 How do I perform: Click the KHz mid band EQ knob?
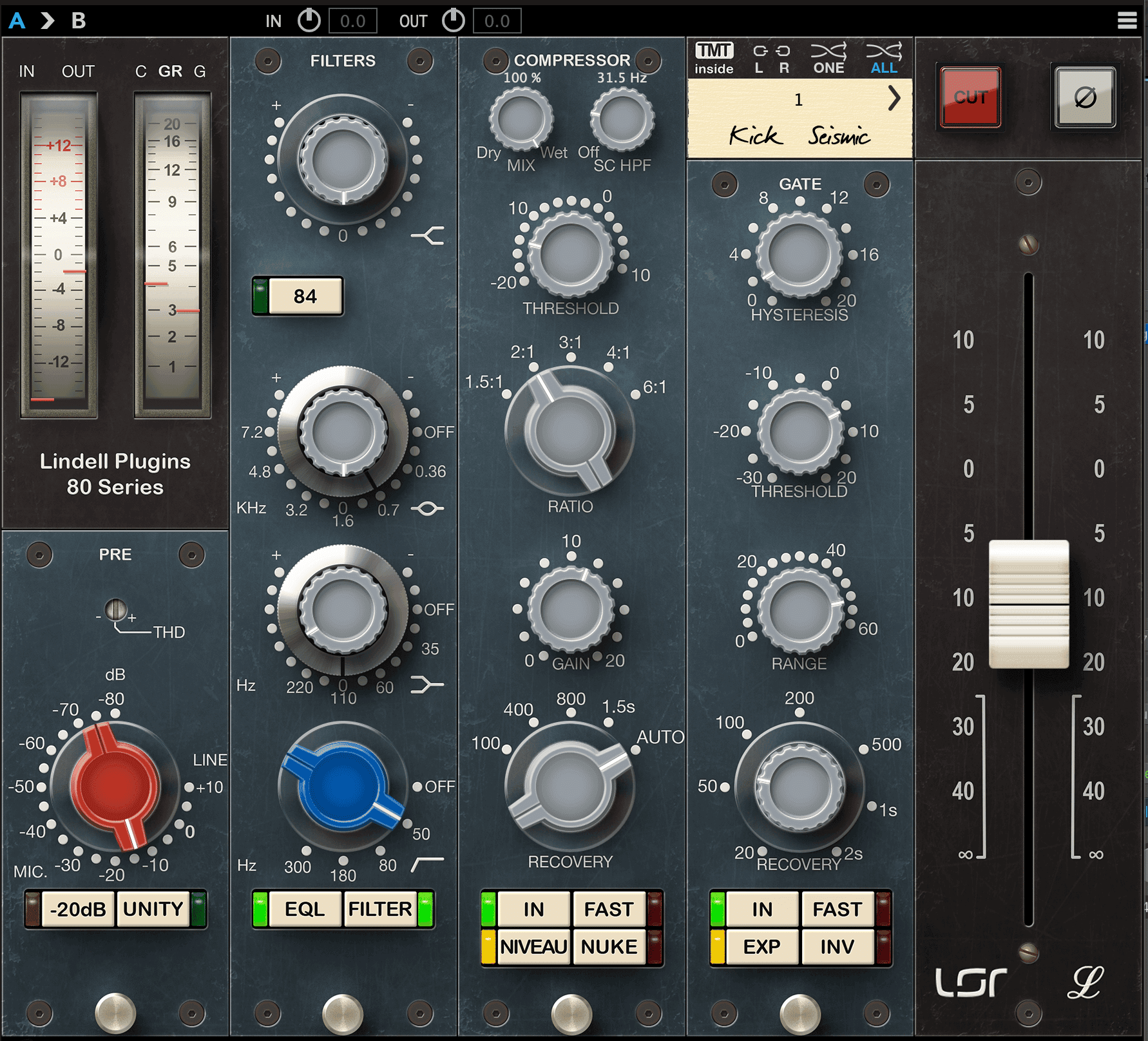click(343, 431)
